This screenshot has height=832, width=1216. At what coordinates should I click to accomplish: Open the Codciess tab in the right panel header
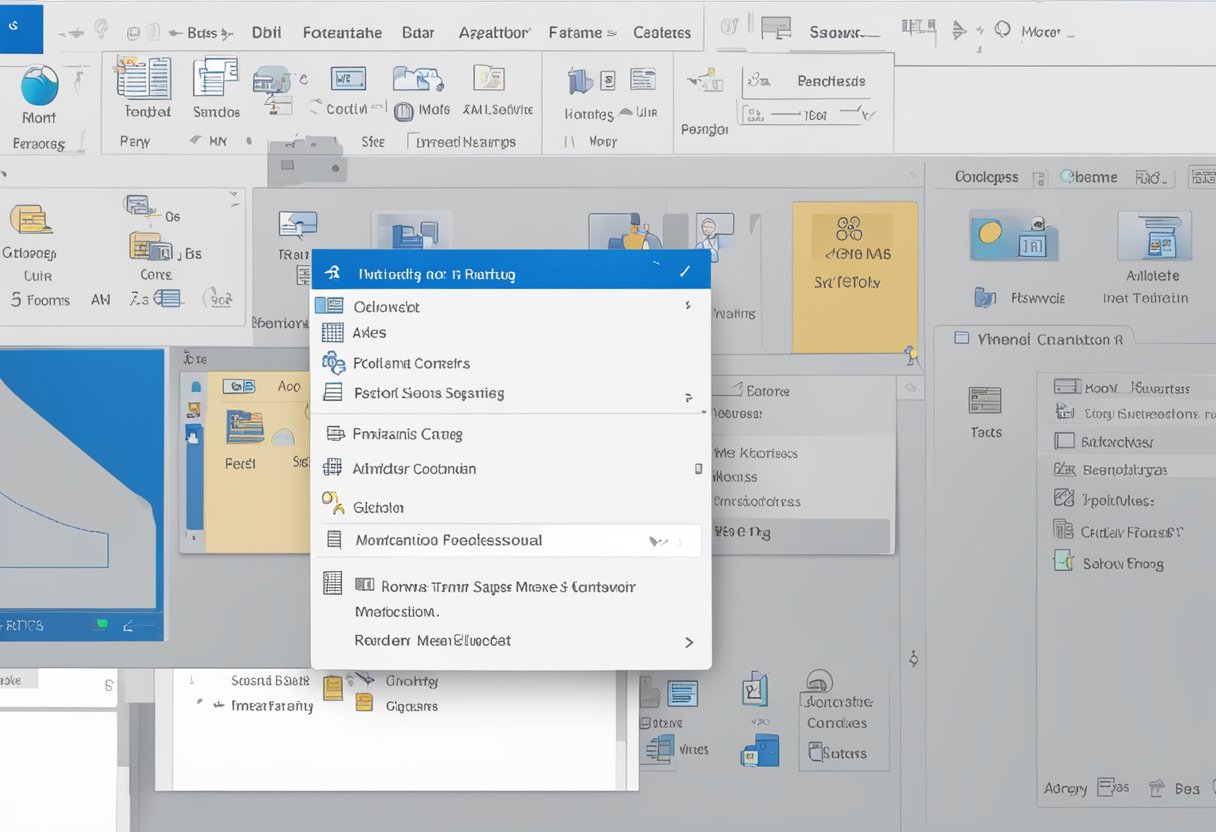click(x=988, y=176)
